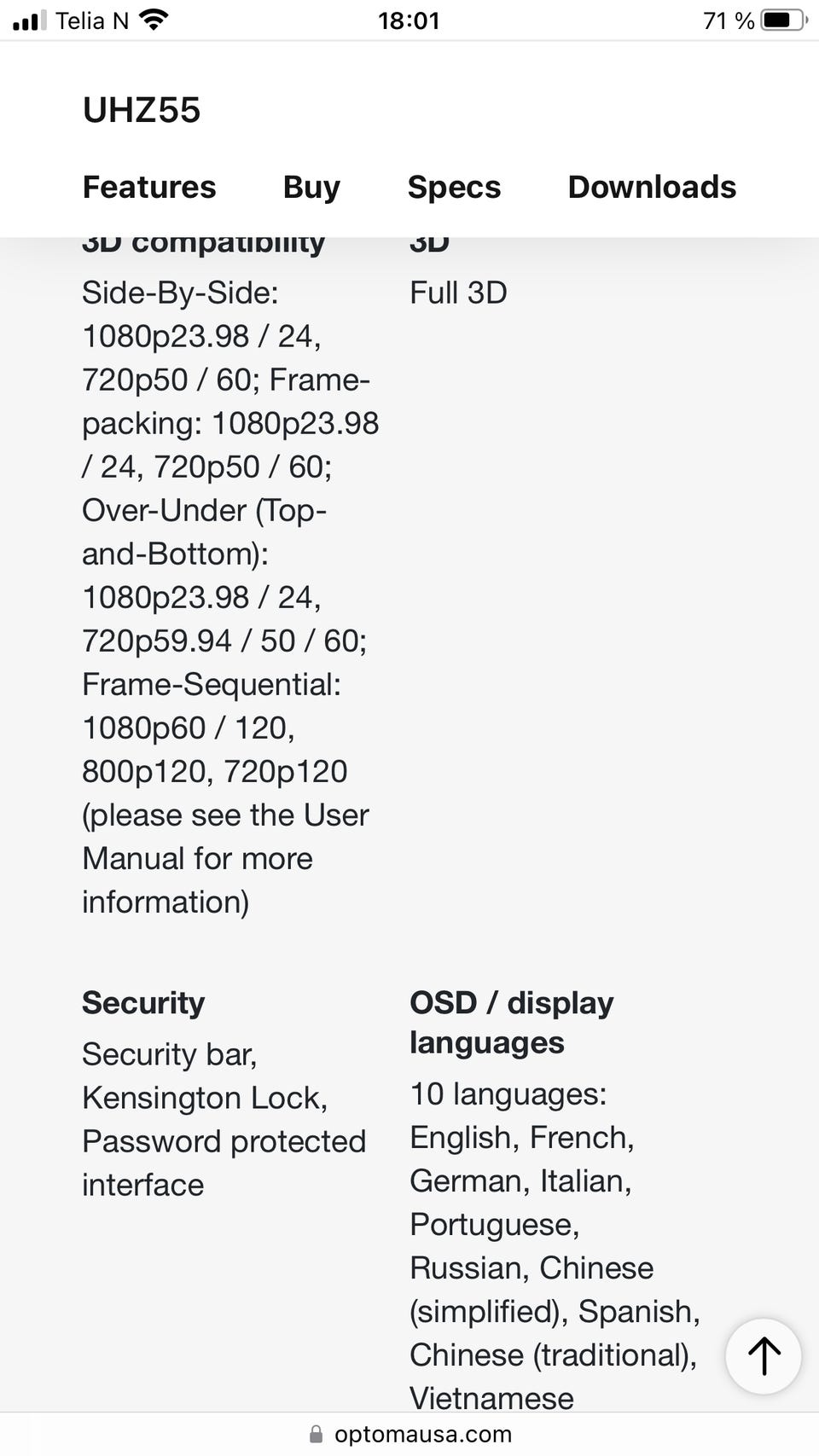The width and height of the screenshot is (819, 1456).
Task: Tap the Frame-Sequential spec line
Action: pyautogui.click(x=212, y=684)
